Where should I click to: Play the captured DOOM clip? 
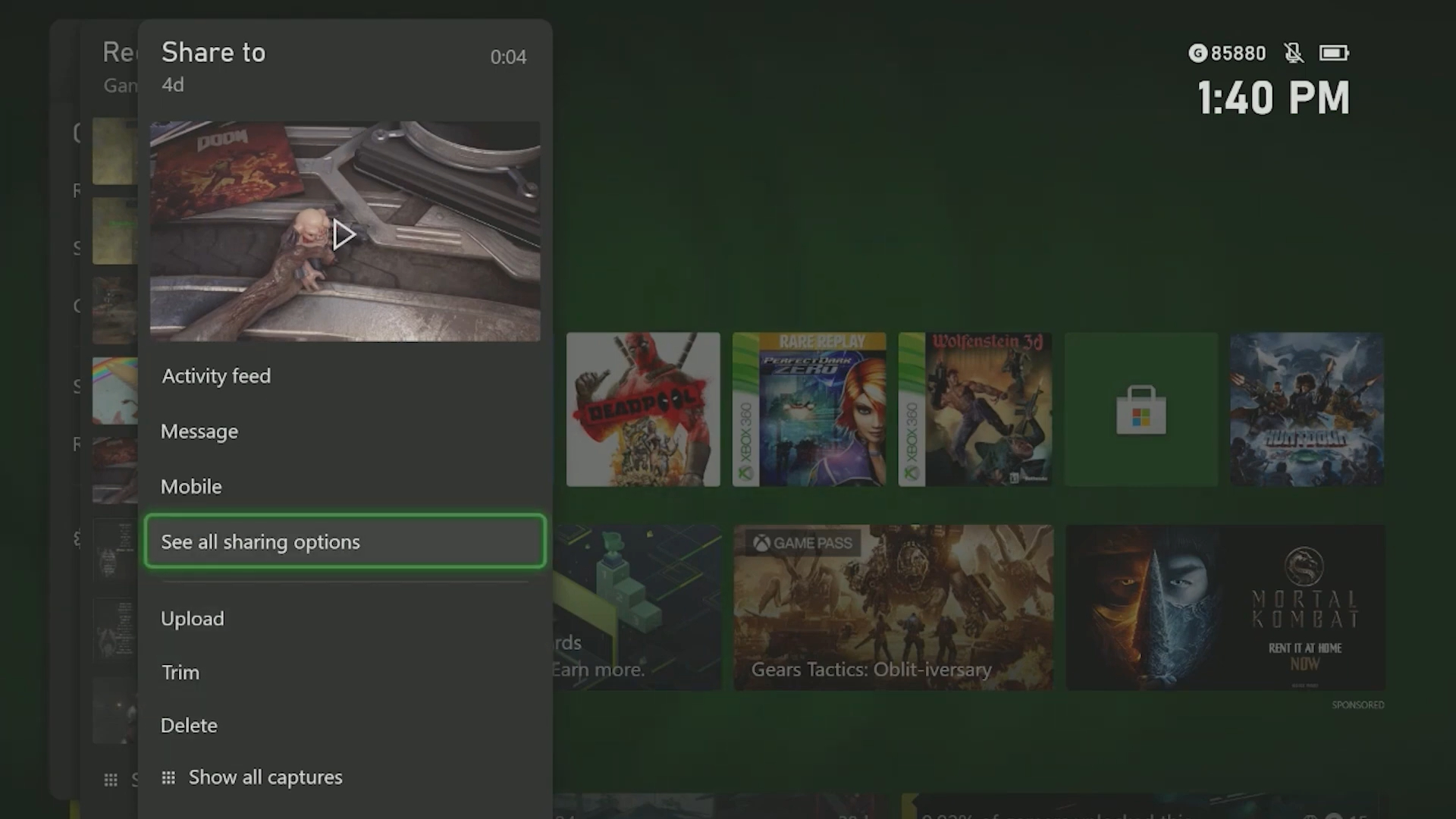(x=345, y=233)
